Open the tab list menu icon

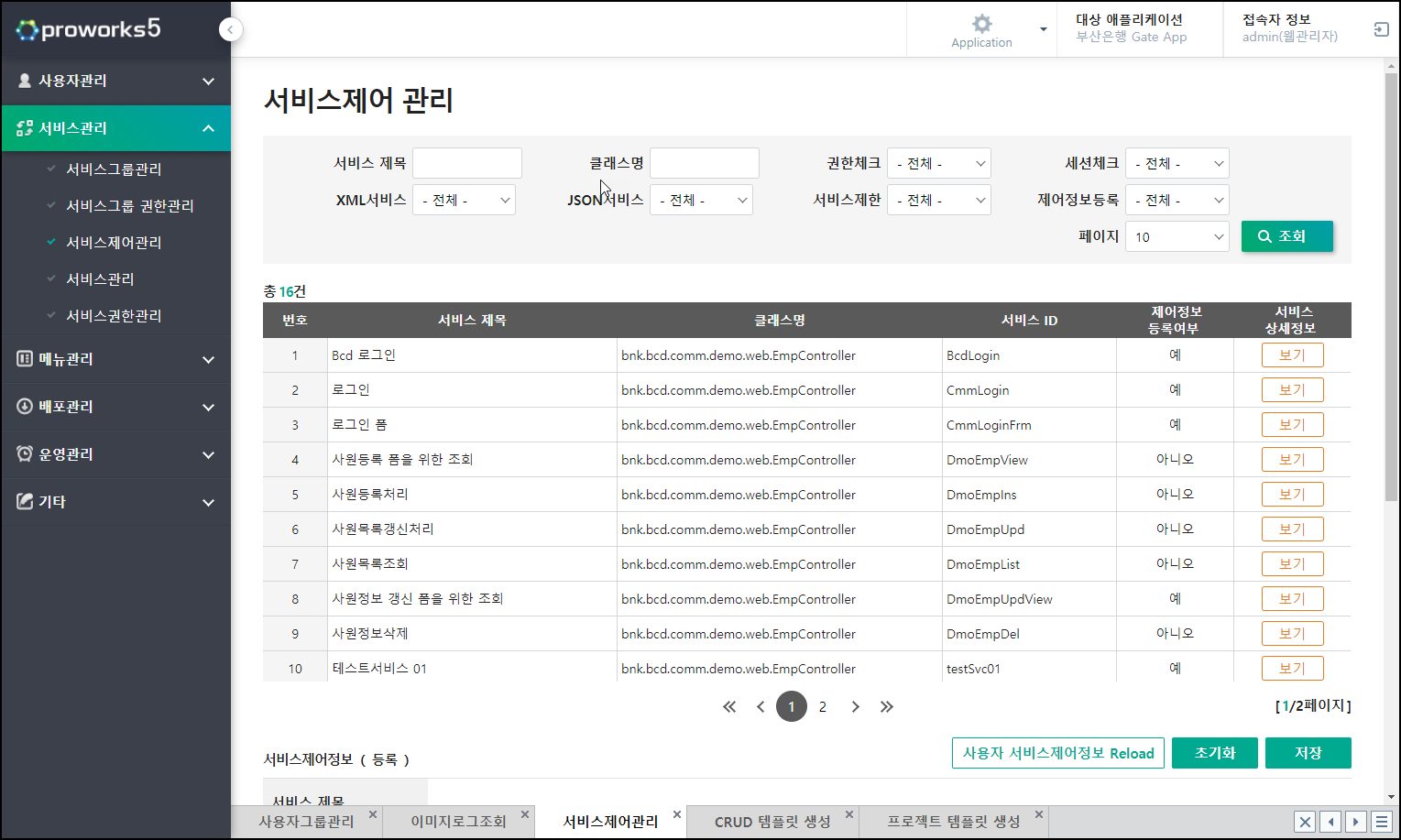tap(1381, 822)
